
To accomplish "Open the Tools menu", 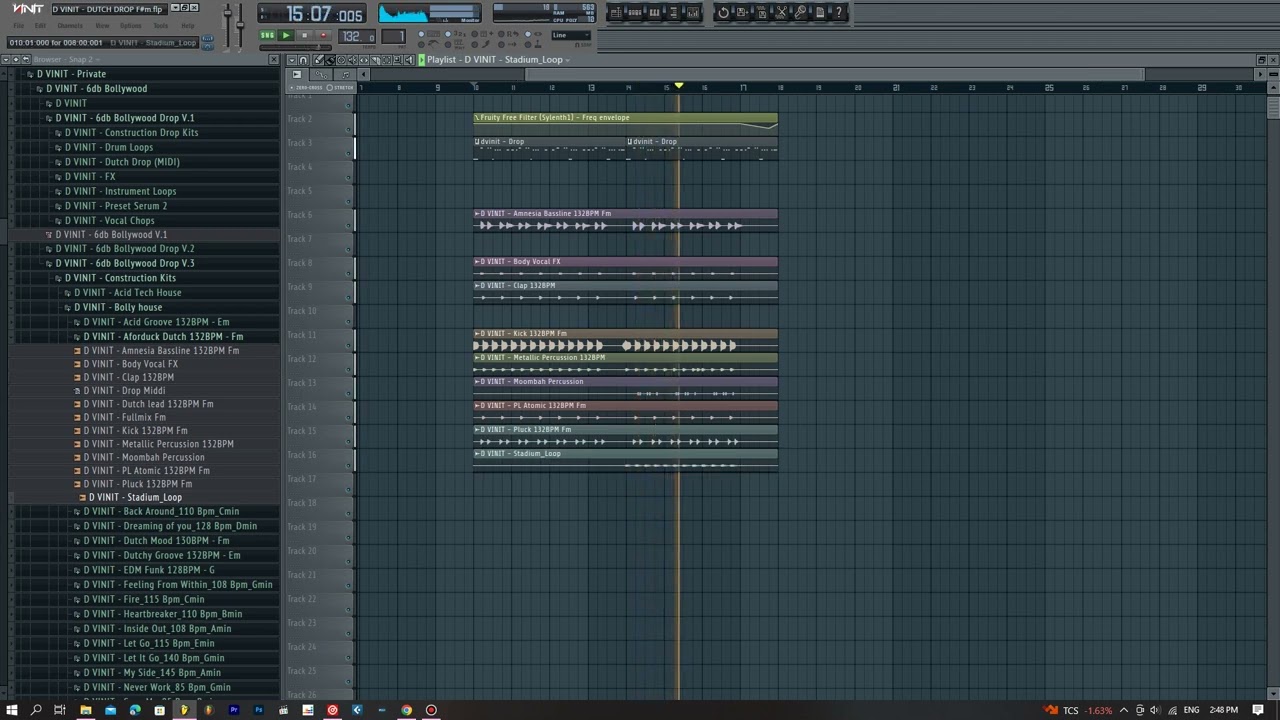I will pyautogui.click(x=160, y=25).
